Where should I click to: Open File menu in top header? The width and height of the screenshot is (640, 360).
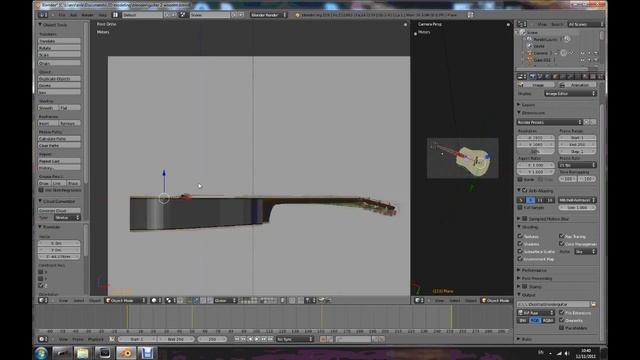click(x=62, y=15)
